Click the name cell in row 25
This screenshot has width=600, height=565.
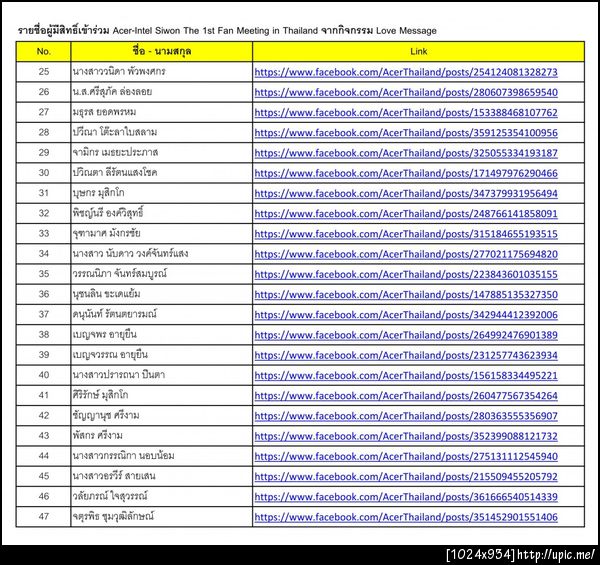[x=161, y=72]
